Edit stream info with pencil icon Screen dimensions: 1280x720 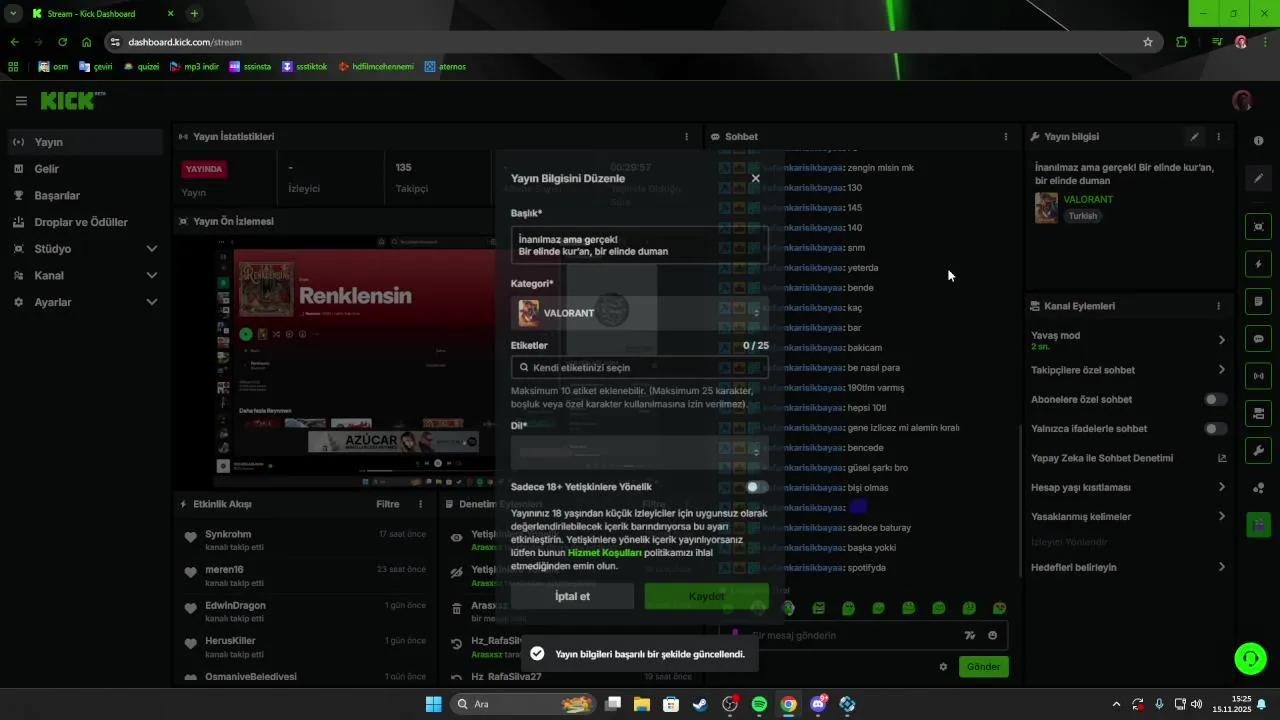1194,137
